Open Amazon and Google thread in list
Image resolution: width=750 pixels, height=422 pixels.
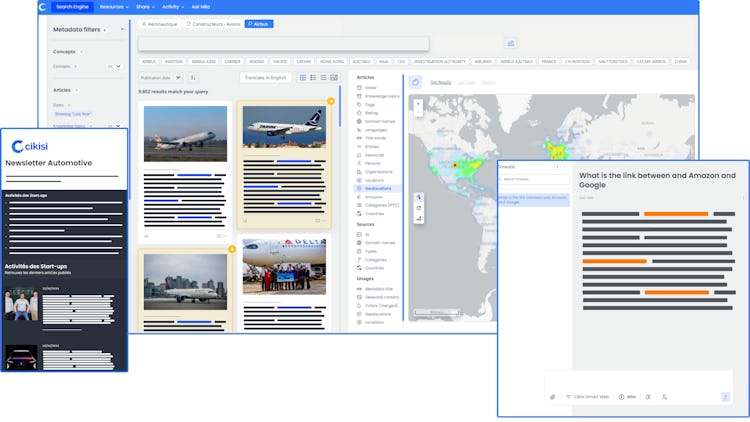point(534,200)
